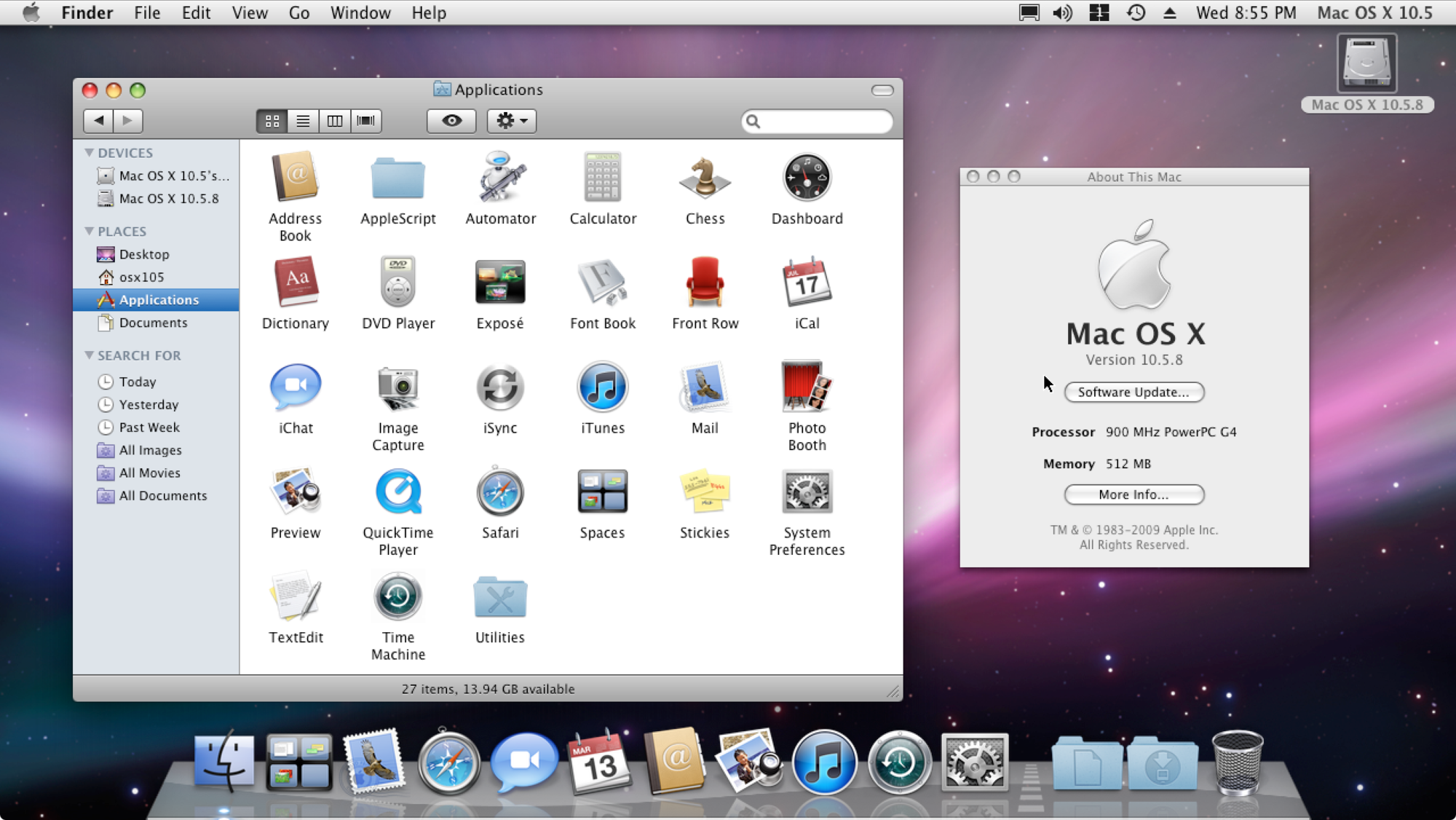Click More Info button in About This Mac
This screenshot has height=820, width=1456.
point(1134,494)
